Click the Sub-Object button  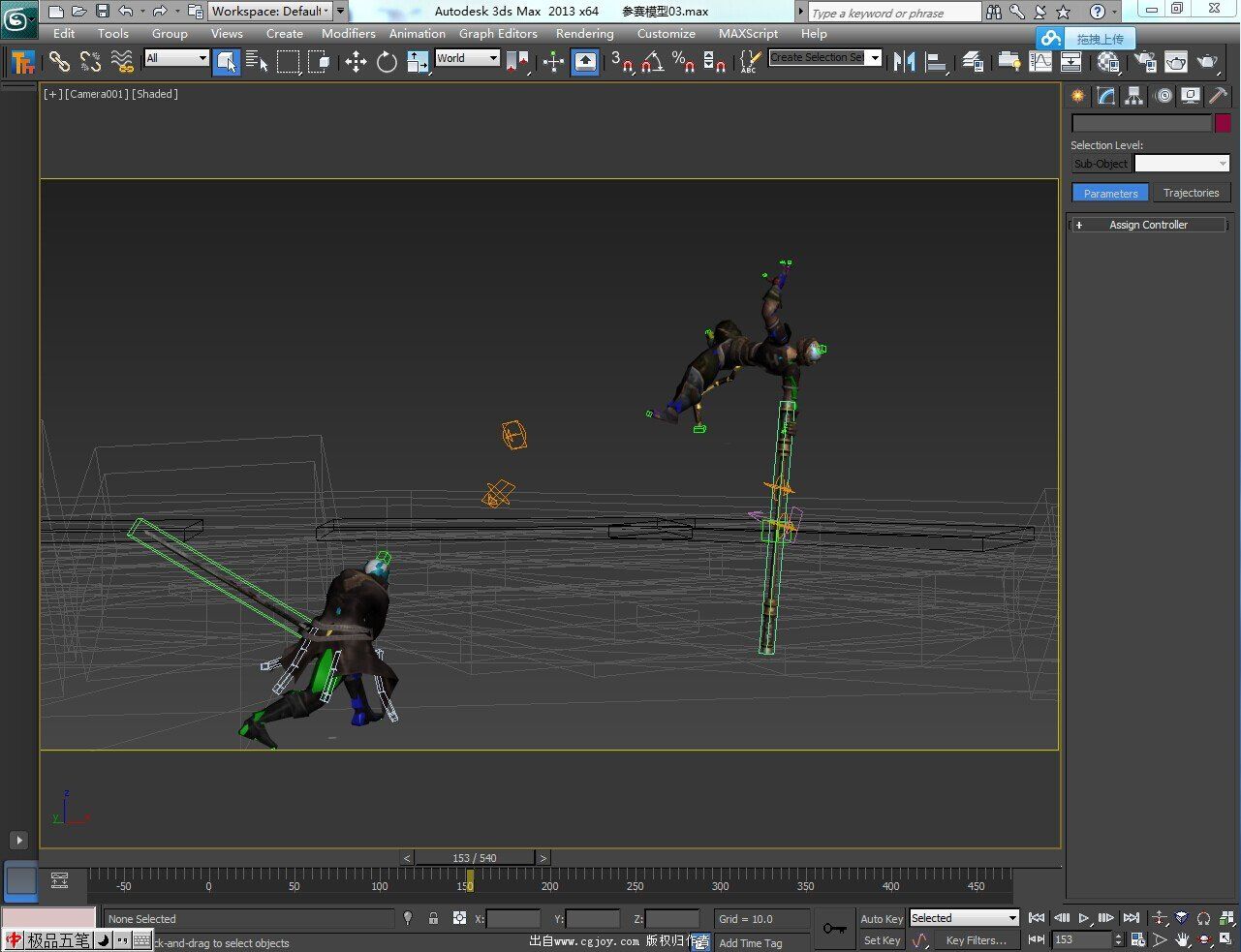coord(1101,164)
